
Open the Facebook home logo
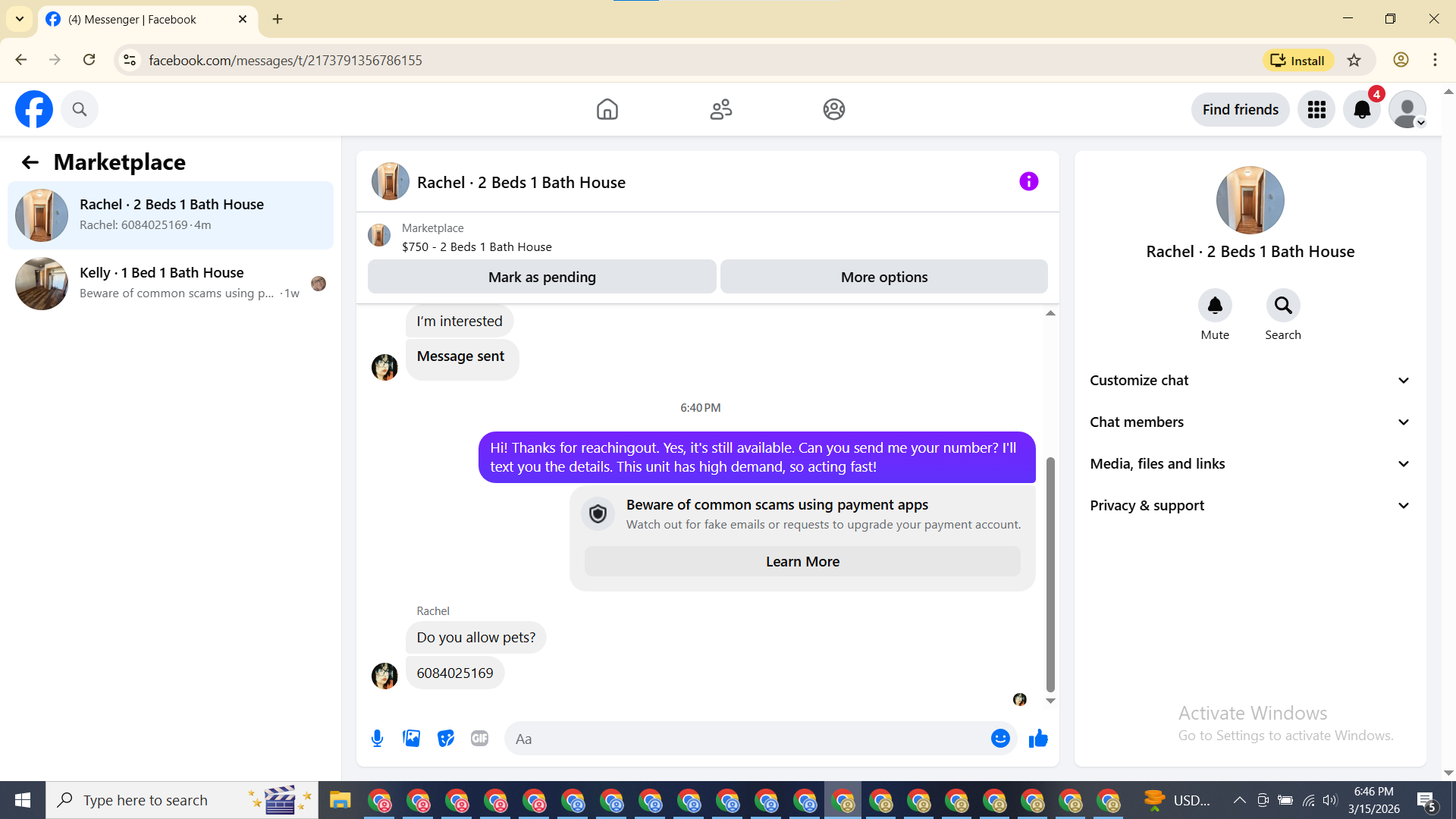(34, 109)
